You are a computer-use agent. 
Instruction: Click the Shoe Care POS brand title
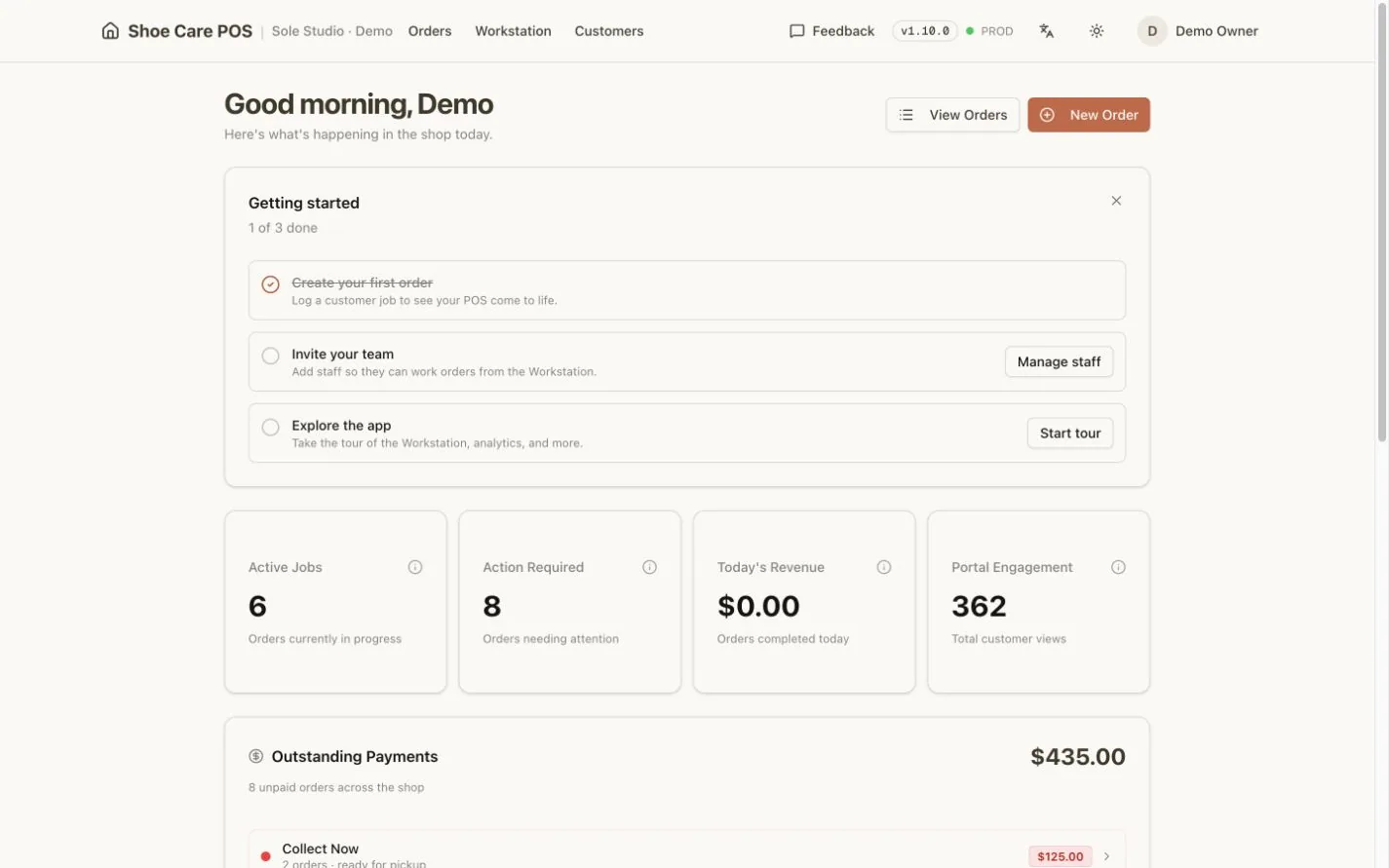pyautogui.click(x=190, y=31)
